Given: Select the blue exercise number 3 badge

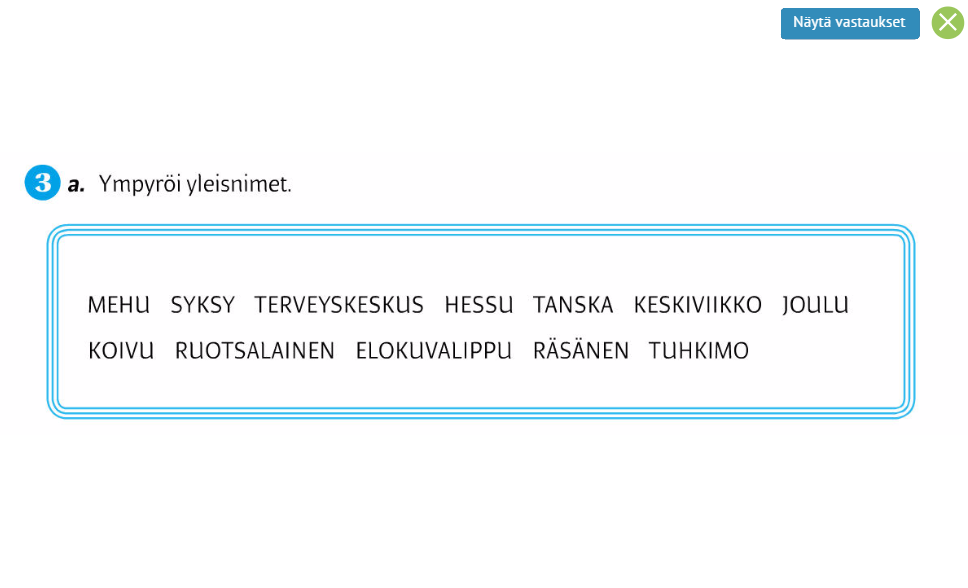Looking at the screenshot, I should coord(43,183).
